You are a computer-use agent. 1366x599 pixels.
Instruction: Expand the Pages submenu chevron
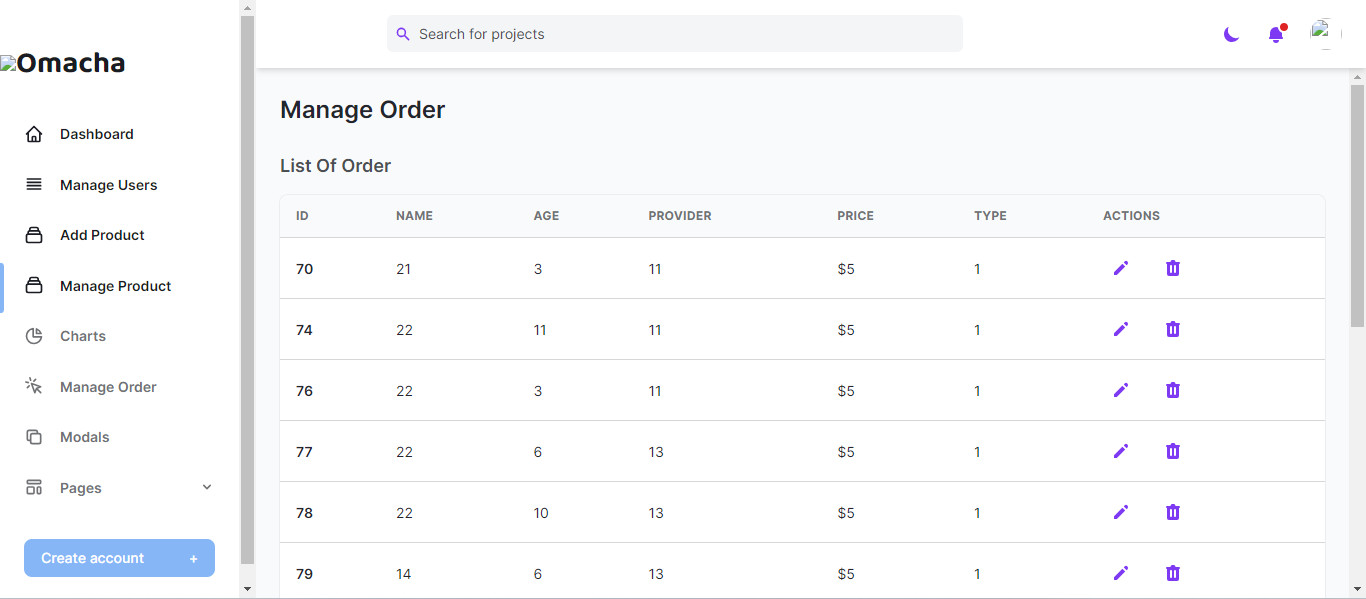click(207, 487)
